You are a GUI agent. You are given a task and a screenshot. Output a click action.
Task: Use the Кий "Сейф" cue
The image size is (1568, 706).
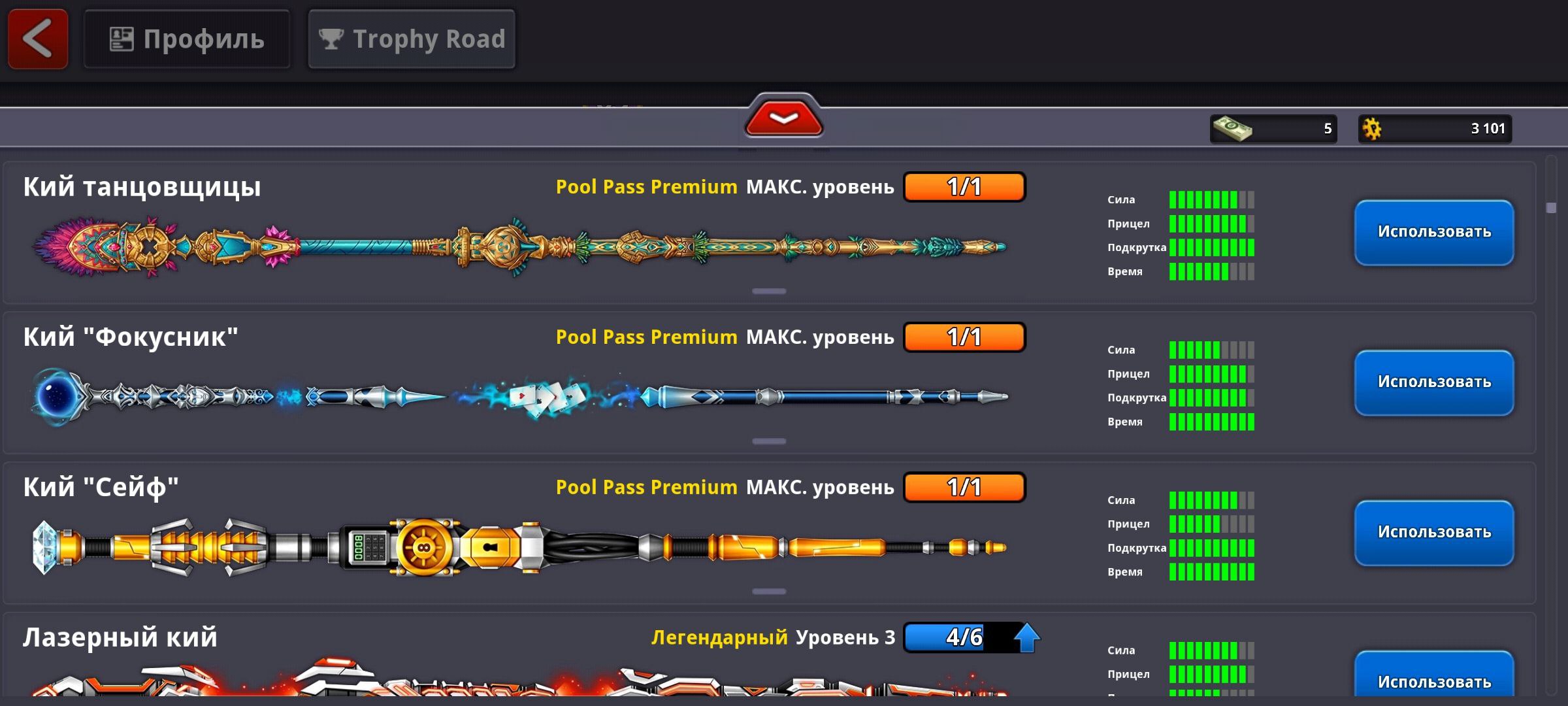click(x=1434, y=533)
